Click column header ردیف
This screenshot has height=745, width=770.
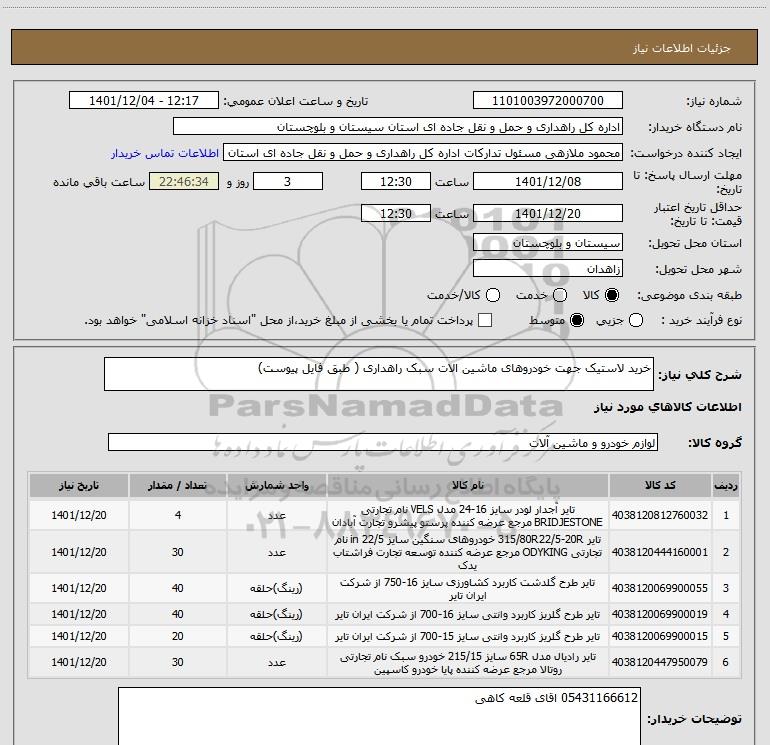[725, 486]
